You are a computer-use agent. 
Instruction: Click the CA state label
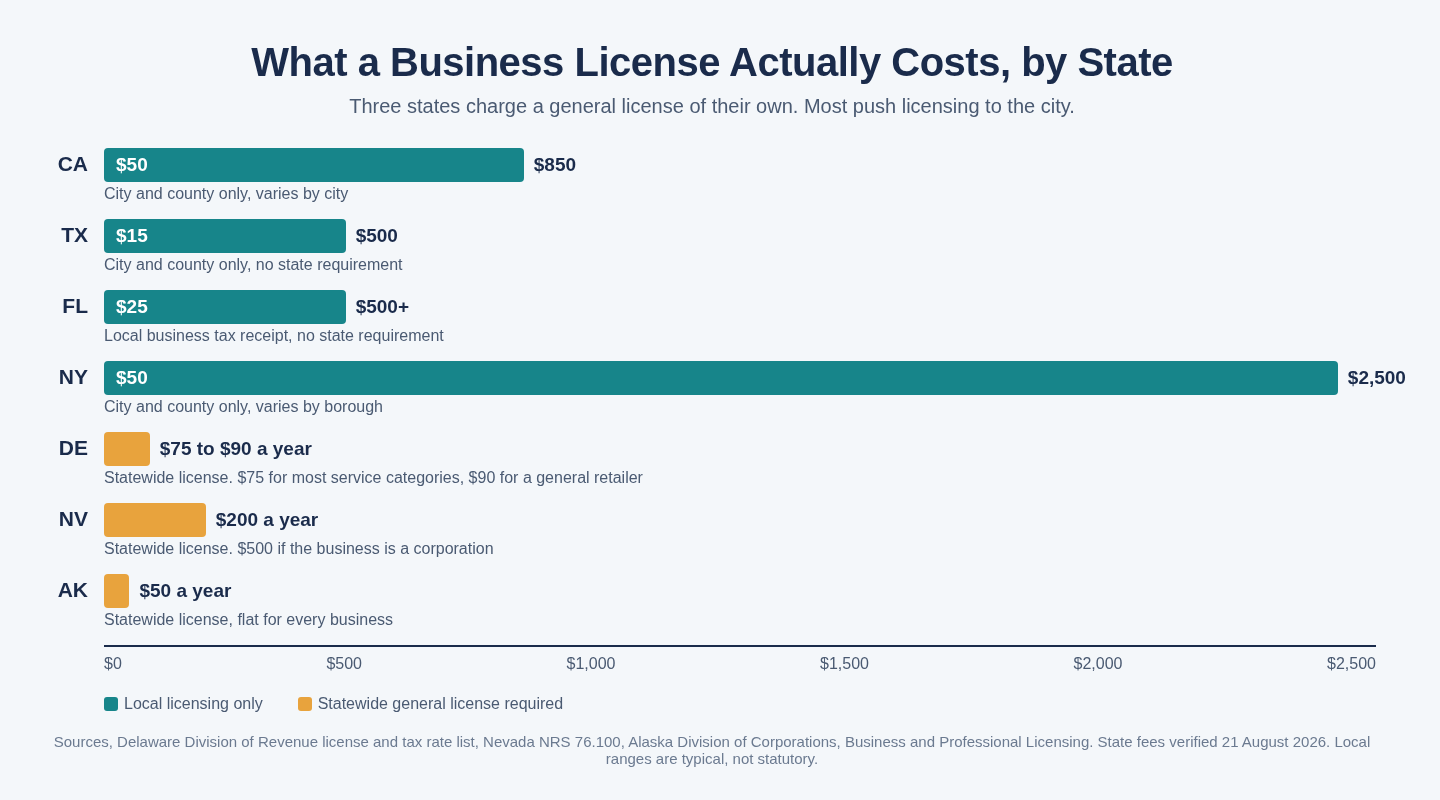[73, 164]
